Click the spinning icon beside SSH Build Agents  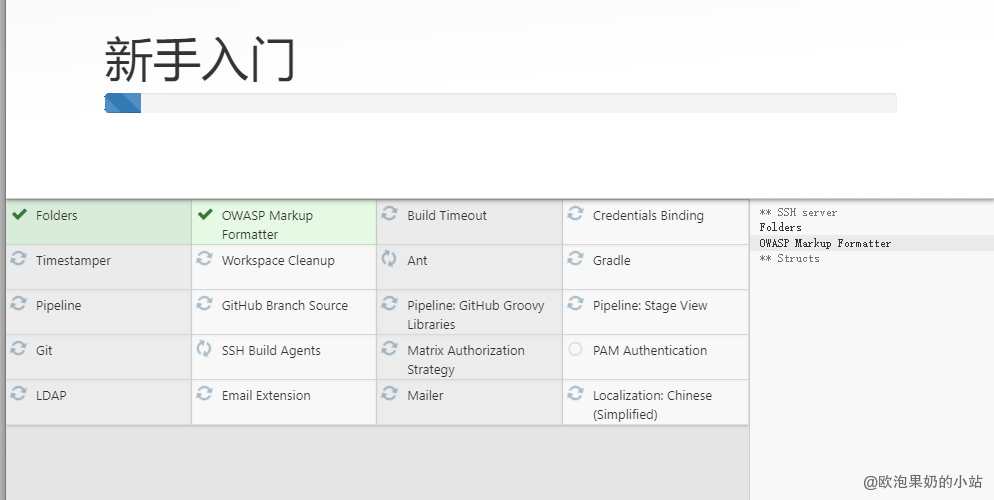pos(203,349)
